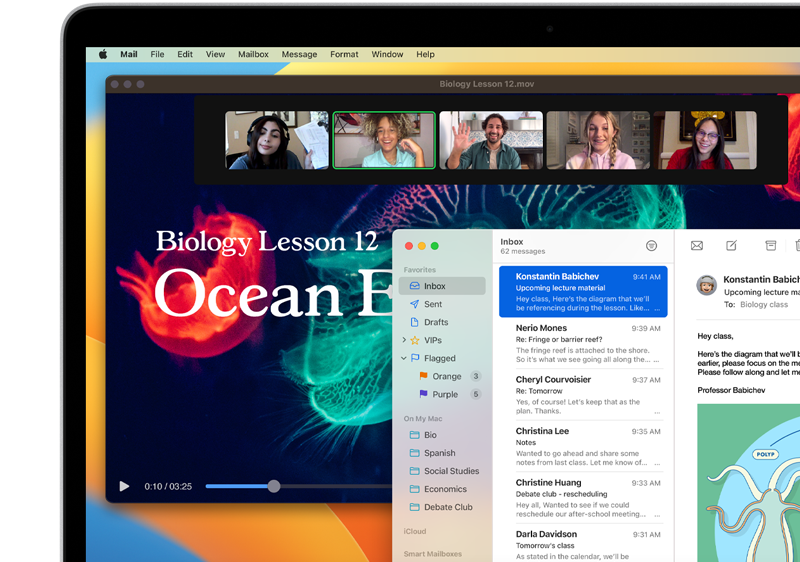Click Konstantin Babichev's sender avatar
800x562 pixels.
pyautogui.click(x=707, y=286)
